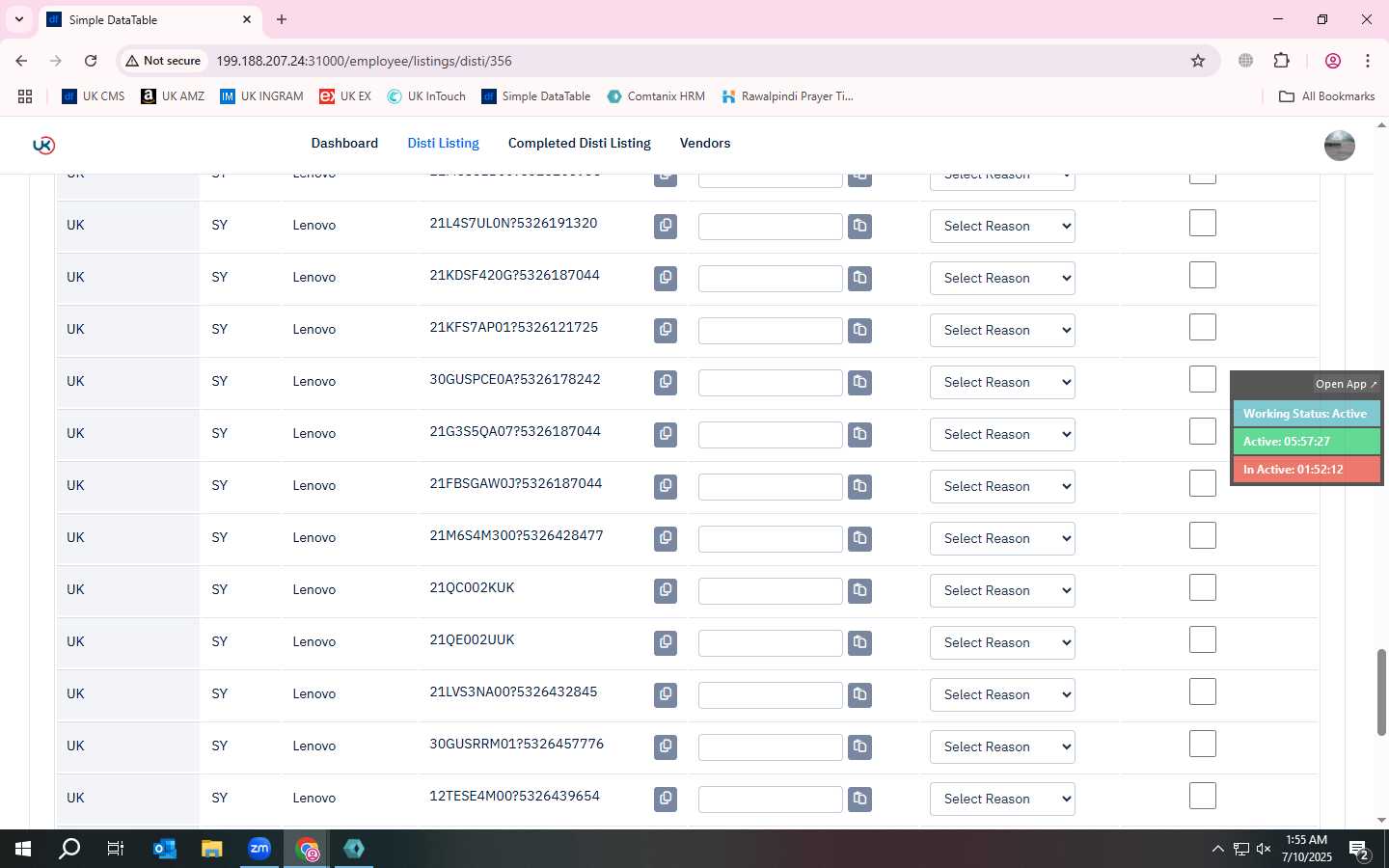The width and height of the screenshot is (1389, 868).
Task: Open the UK INGRAM bookmark
Action: 261,96
